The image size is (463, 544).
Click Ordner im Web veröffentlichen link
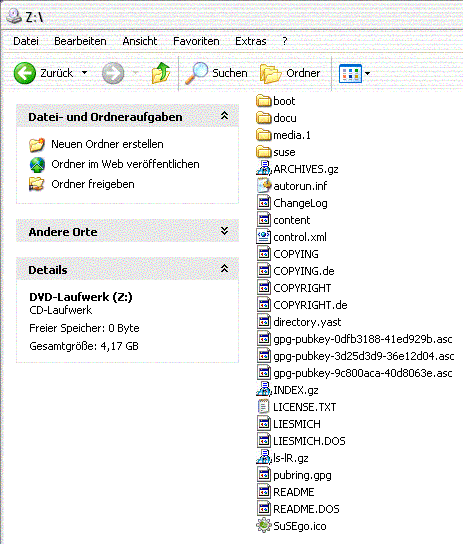125,164
